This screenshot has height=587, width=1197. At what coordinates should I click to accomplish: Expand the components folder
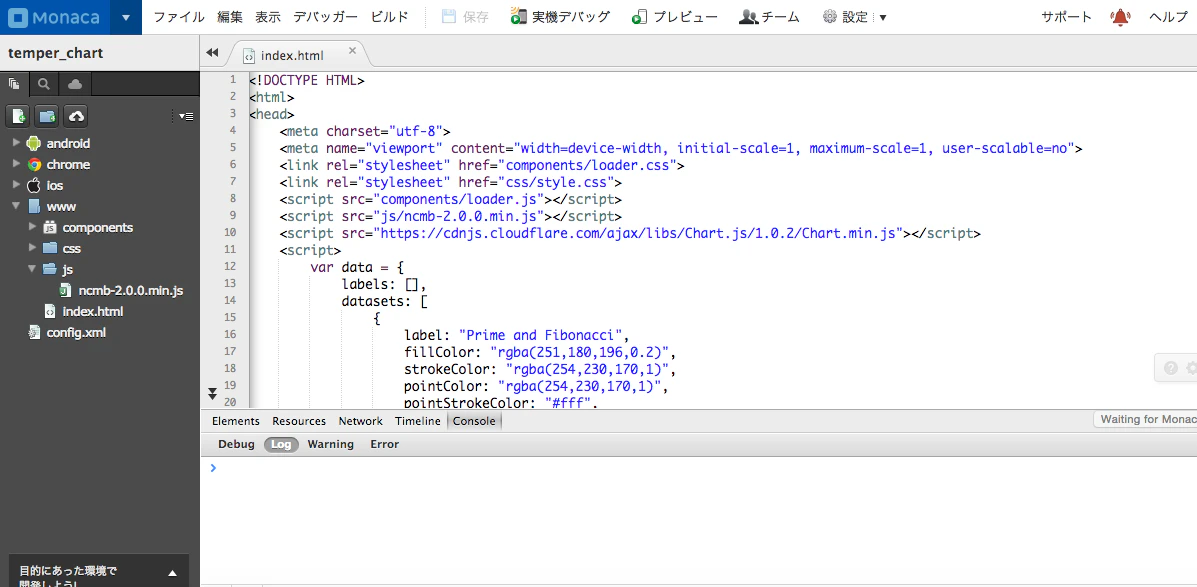32,227
